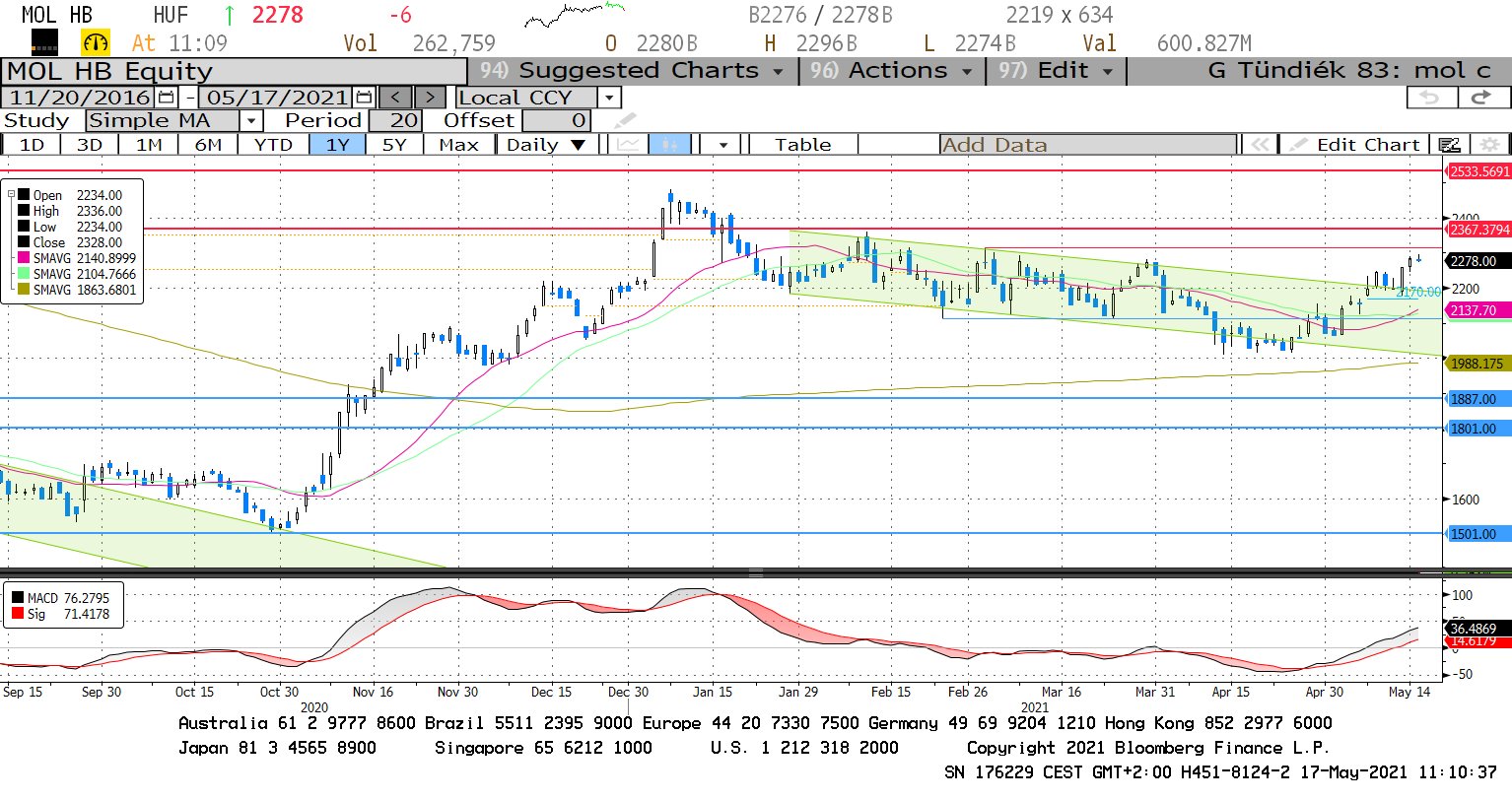
Task: Select the line chart type icon
Action: (628, 145)
